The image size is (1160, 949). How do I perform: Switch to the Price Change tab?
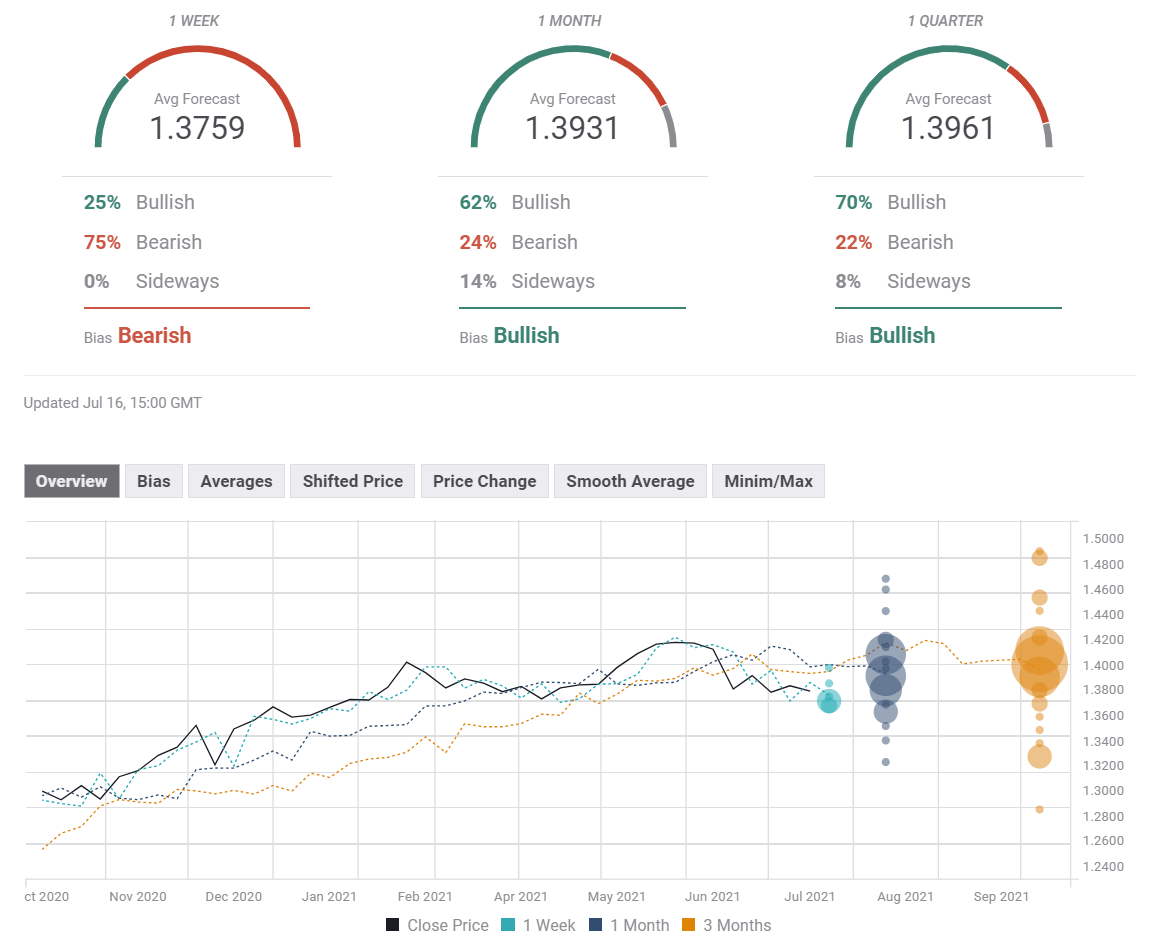(x=484, y=481)
